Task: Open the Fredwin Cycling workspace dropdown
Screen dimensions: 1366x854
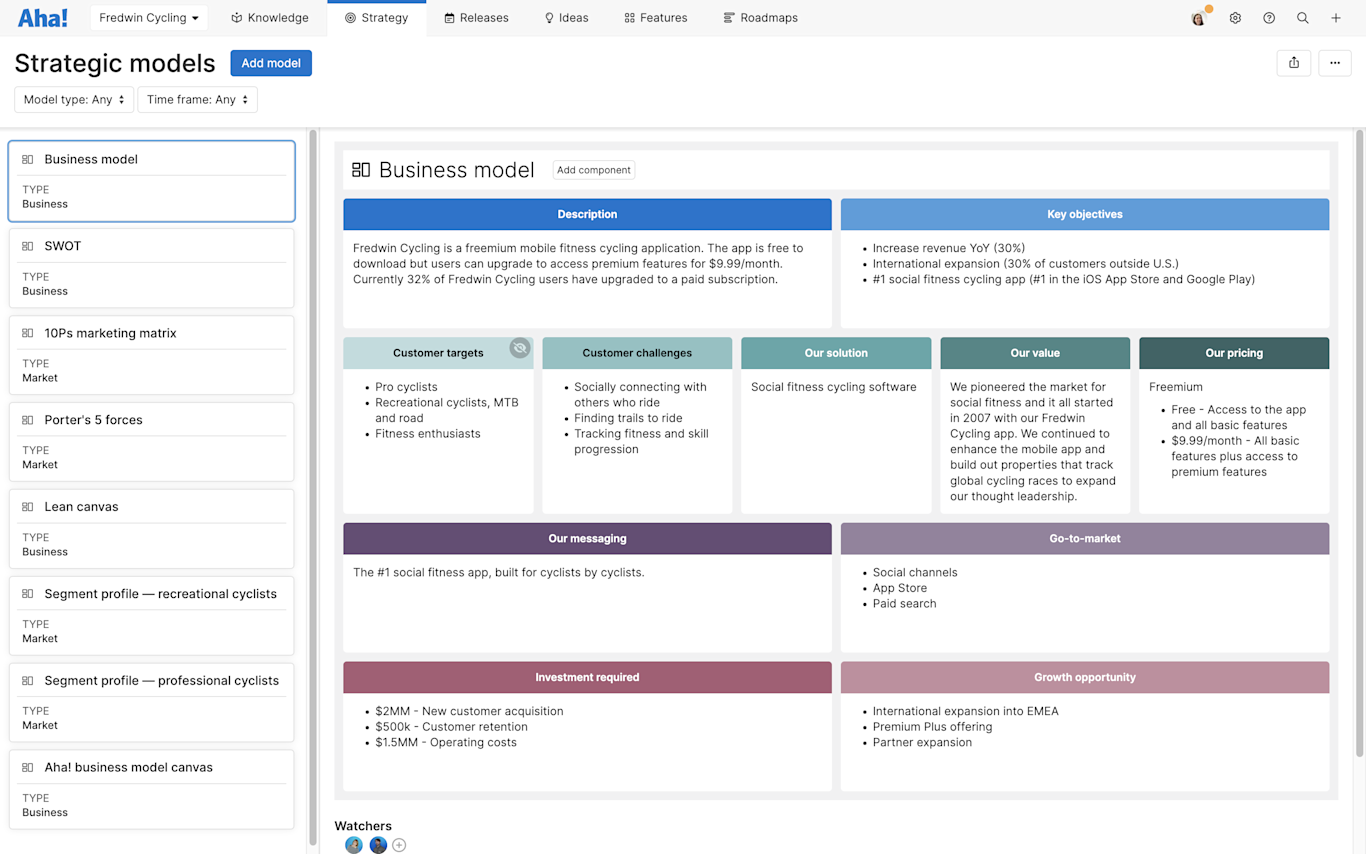Action: click(x=148, y=17)
